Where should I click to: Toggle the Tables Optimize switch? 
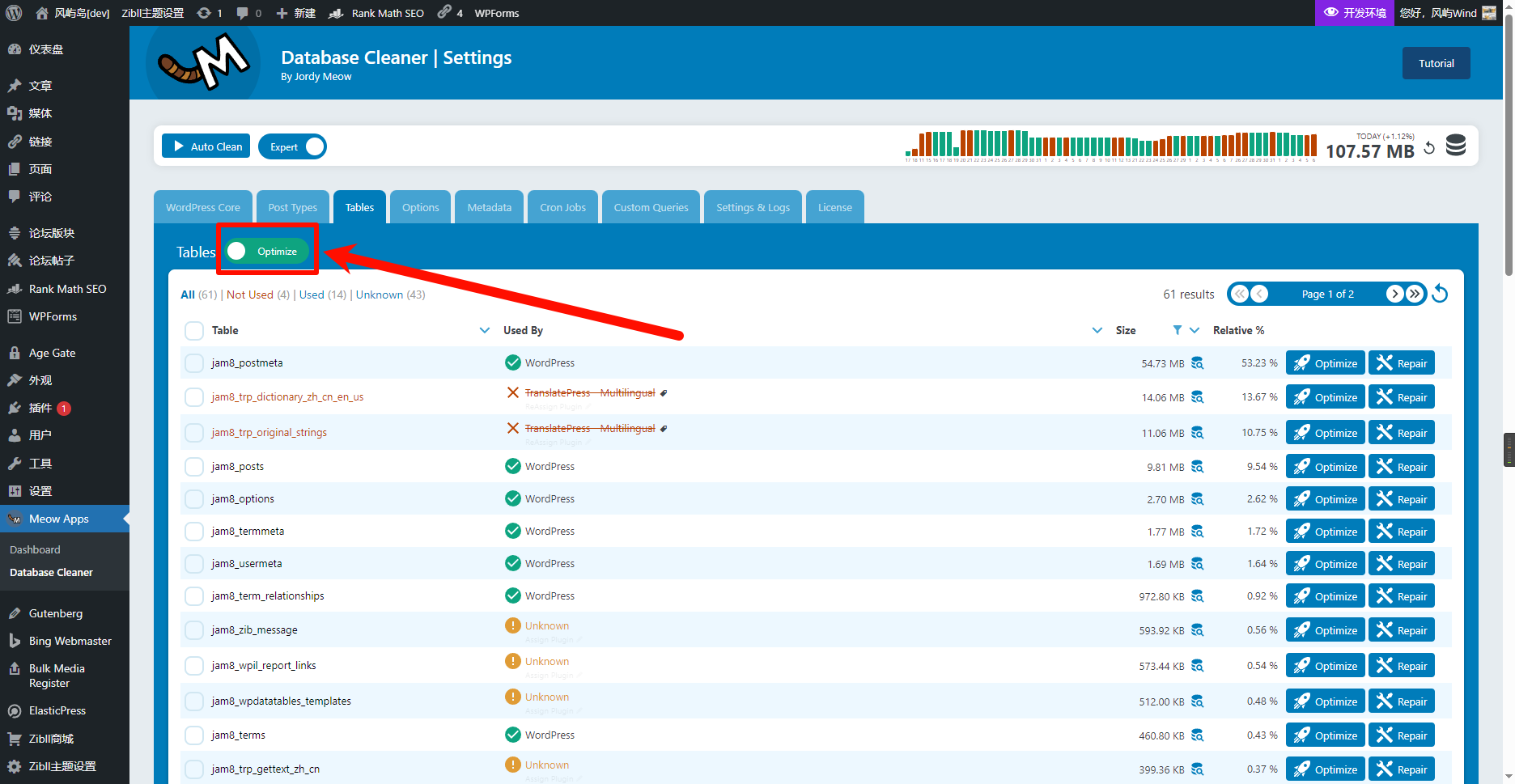[x=266, y=252]
